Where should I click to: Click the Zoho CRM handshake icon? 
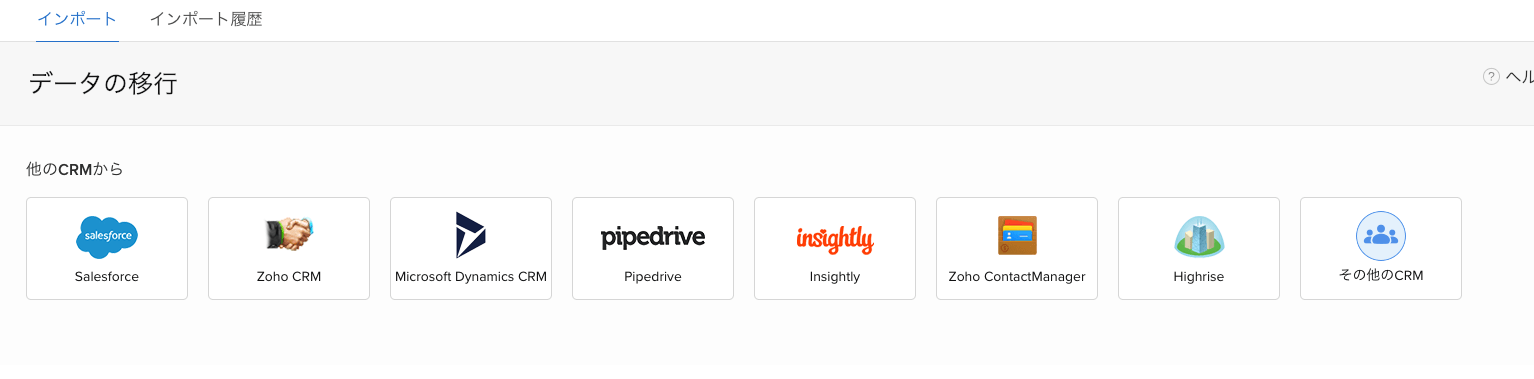[x=289, y=234]
